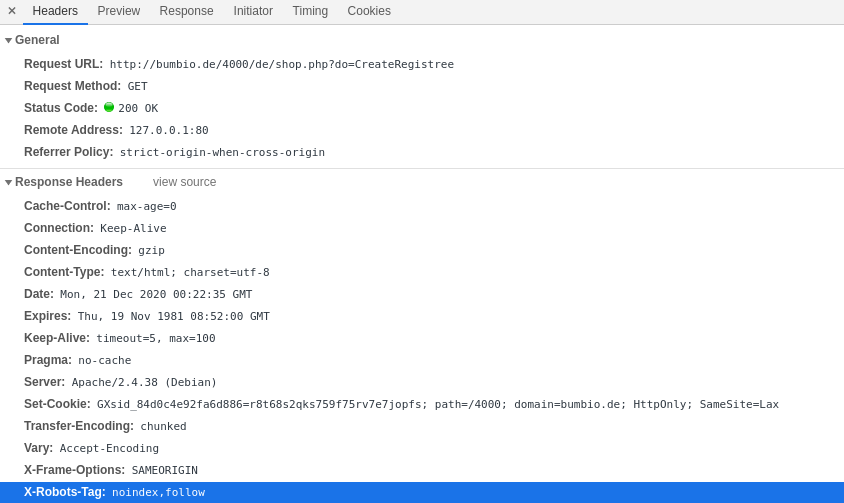Select the Request URL value text
The width and height of the screenshot is (844, 503).
[x=282, y=64]
